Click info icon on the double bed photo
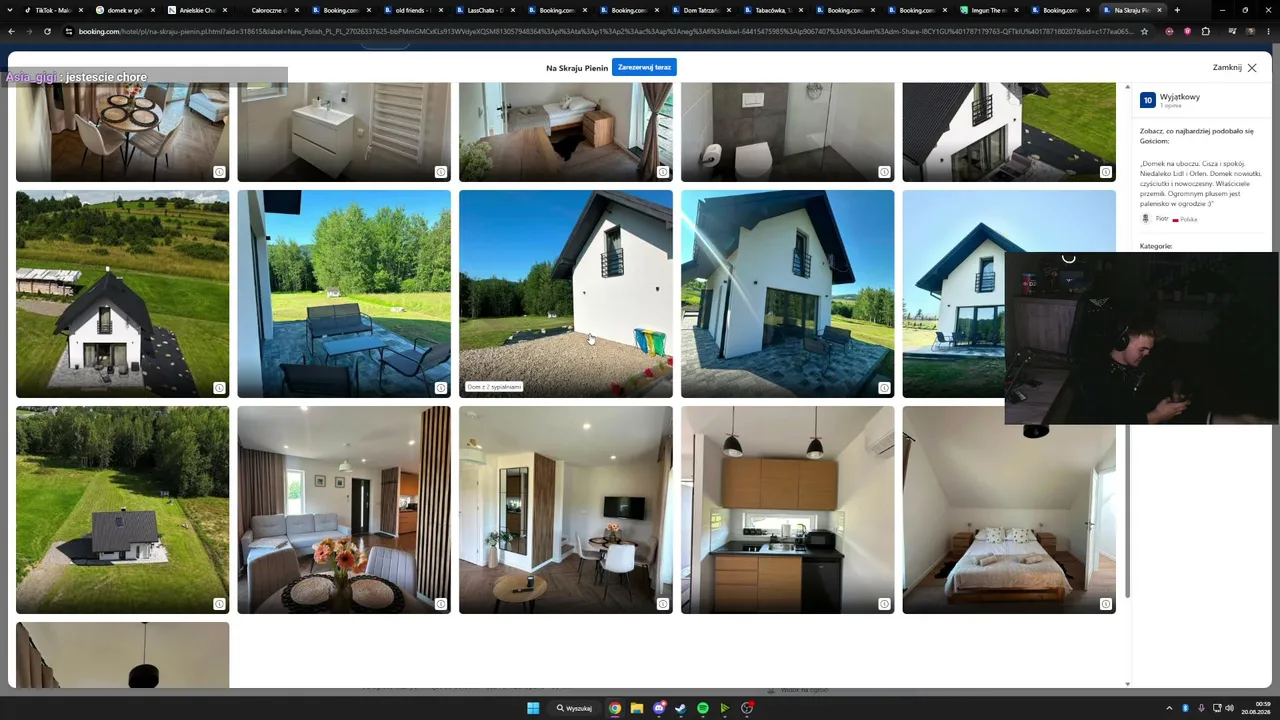 point(1106,604)
